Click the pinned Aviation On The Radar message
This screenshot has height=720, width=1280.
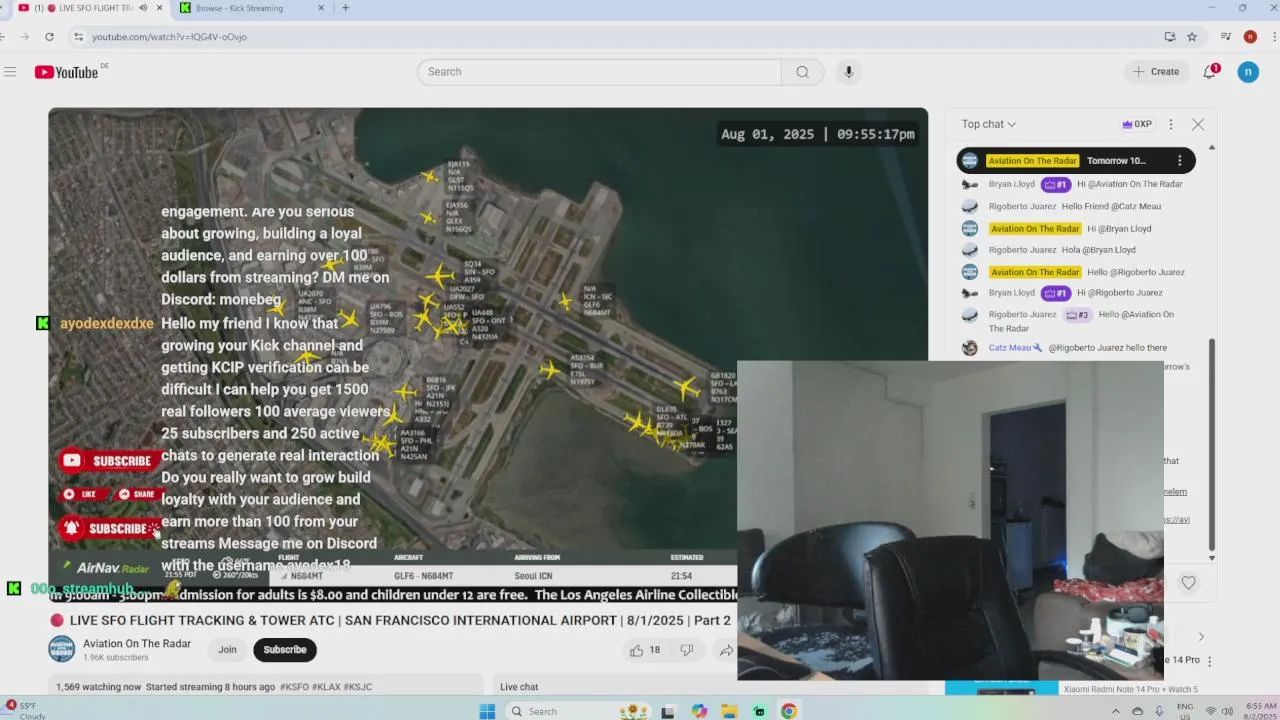pos(1075,161)
